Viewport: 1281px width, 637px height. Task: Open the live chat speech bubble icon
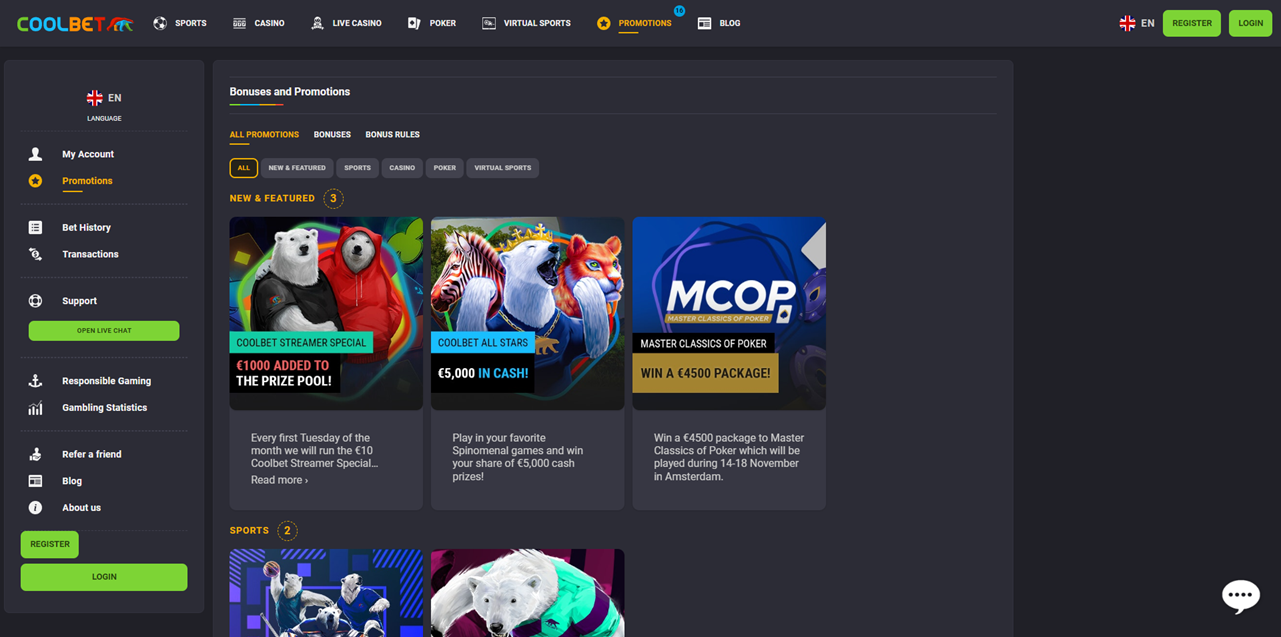click(x=1240, y=596)
